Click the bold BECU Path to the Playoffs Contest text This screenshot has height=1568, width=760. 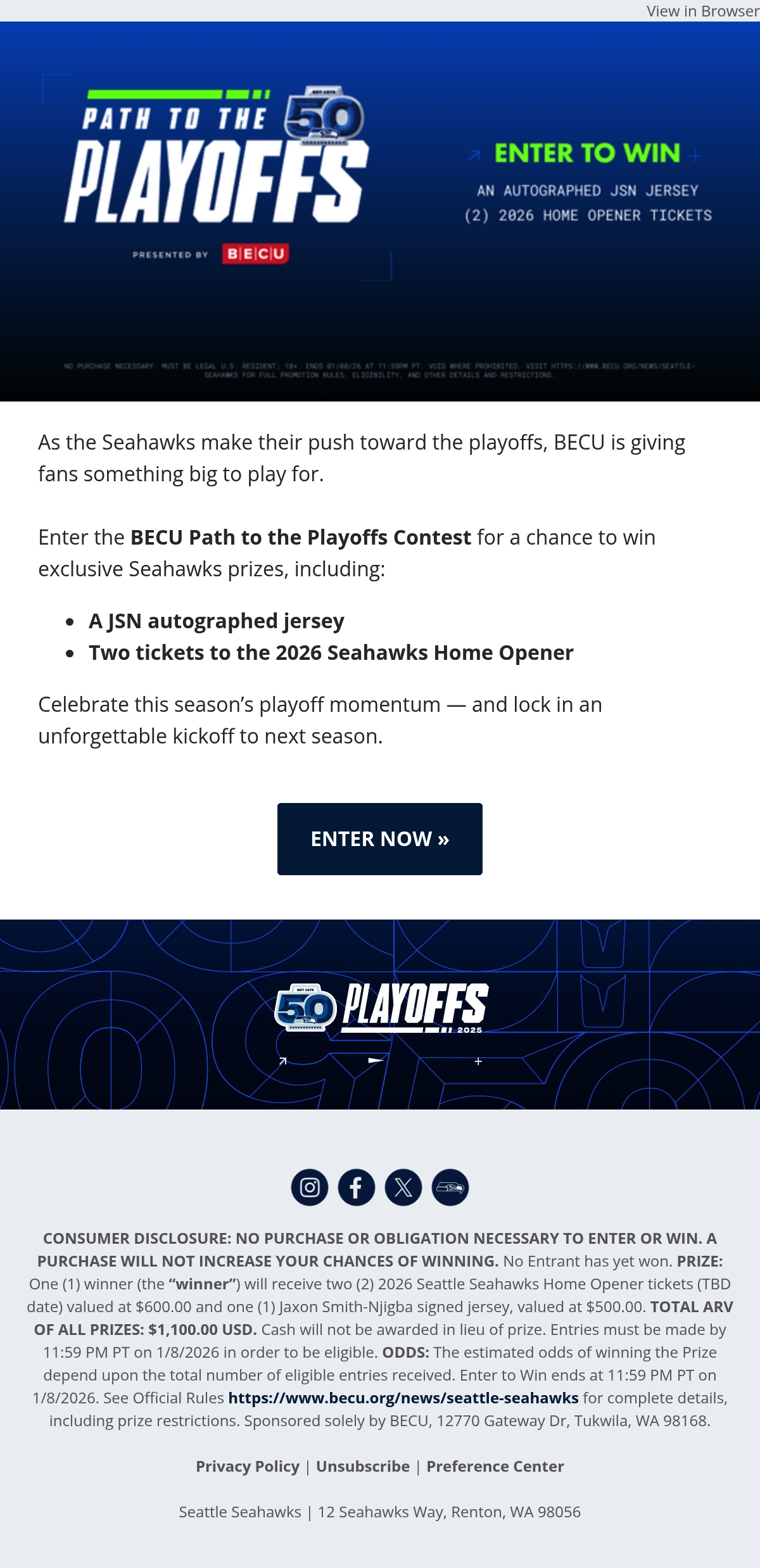pyautogui.click(x=301, y=537)
